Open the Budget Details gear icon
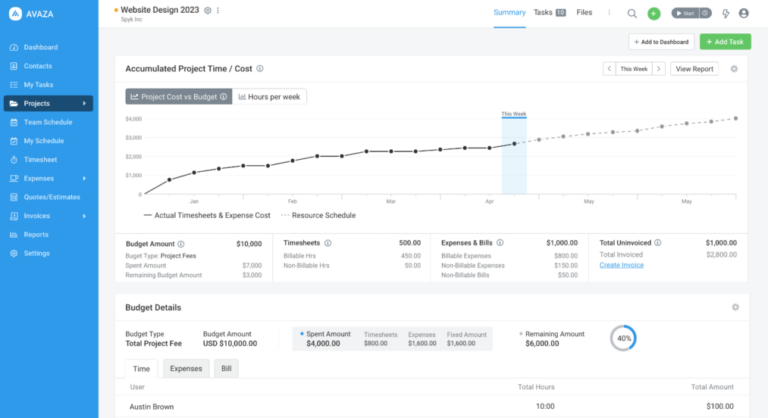 (734, 307)
